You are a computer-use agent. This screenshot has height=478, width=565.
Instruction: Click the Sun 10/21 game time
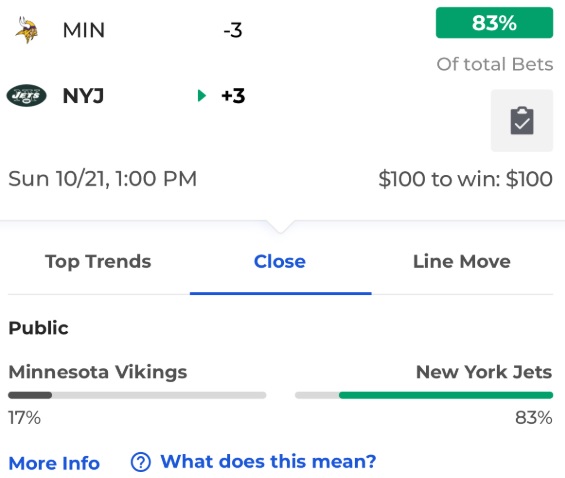(x=103, y=179)
